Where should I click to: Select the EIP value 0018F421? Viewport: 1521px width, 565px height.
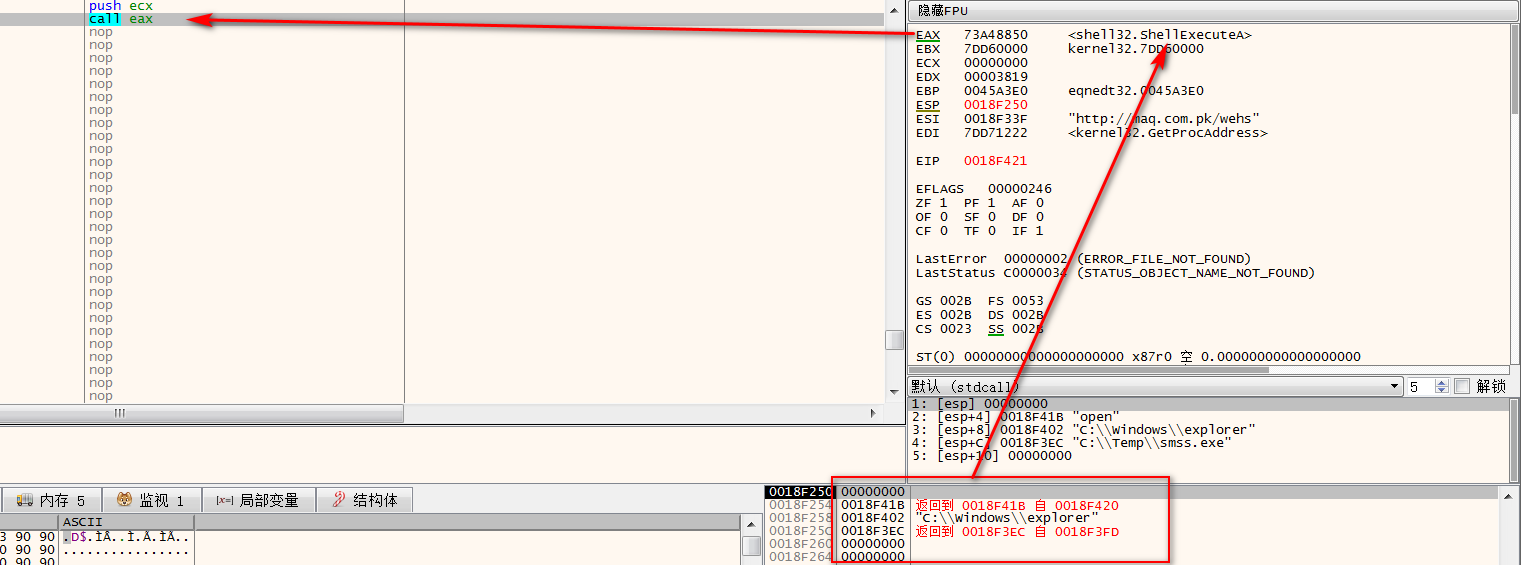tap(995, 161)
